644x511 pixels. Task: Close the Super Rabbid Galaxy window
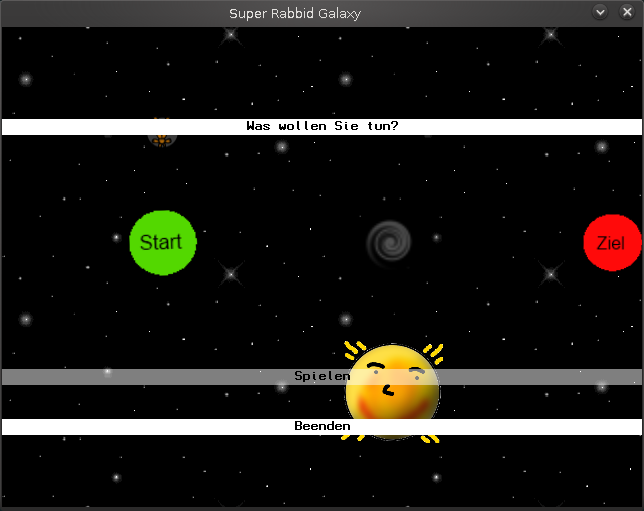627,12
